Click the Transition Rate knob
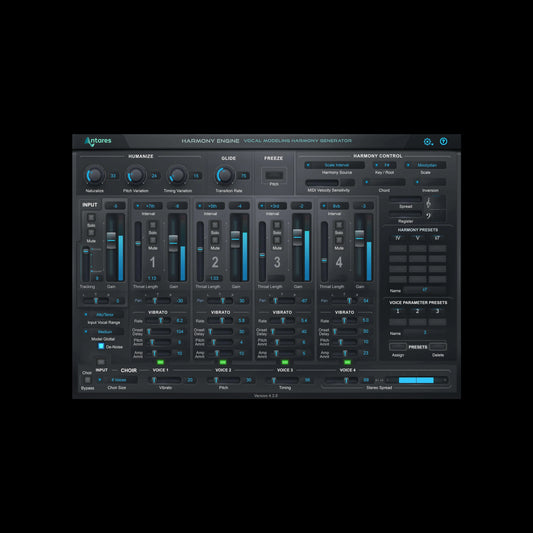Image resolution: width=533 pixels, height=533 pixels. pyautogui.click(x=225, y=175)
